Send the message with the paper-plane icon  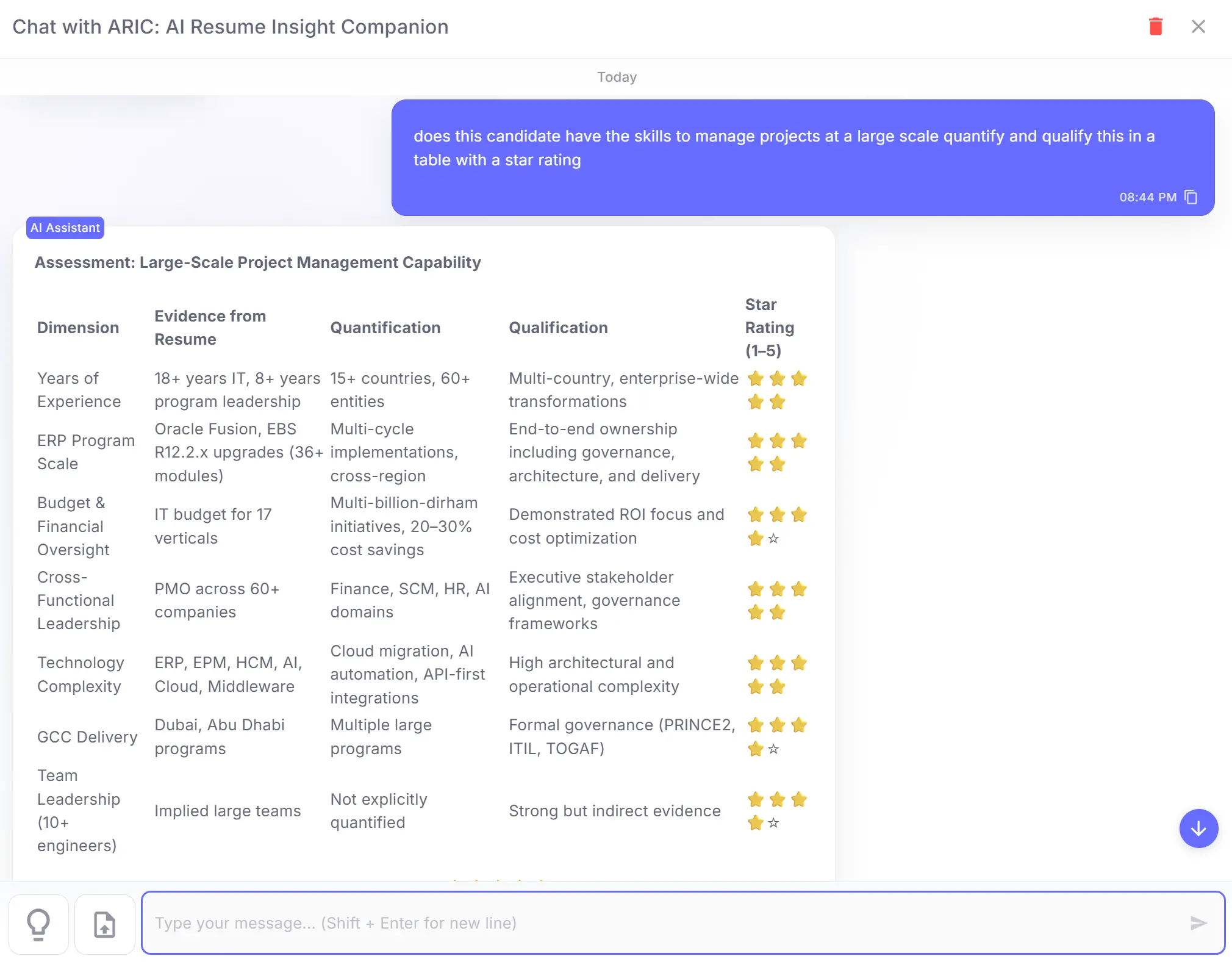pyautogui.click(x=1197, y=923)
